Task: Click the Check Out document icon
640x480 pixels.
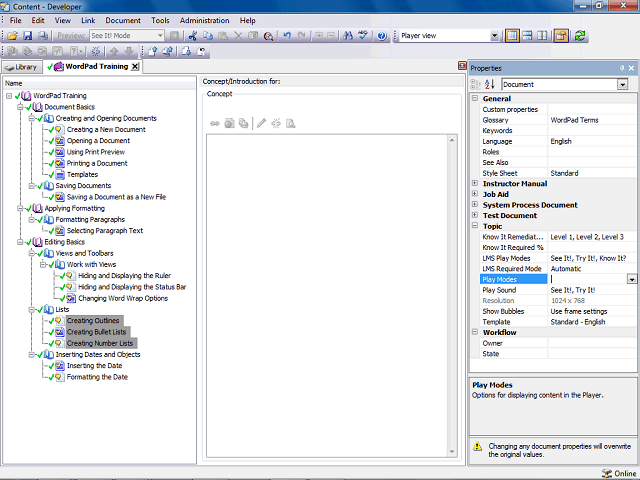Action: click(187, 51)
